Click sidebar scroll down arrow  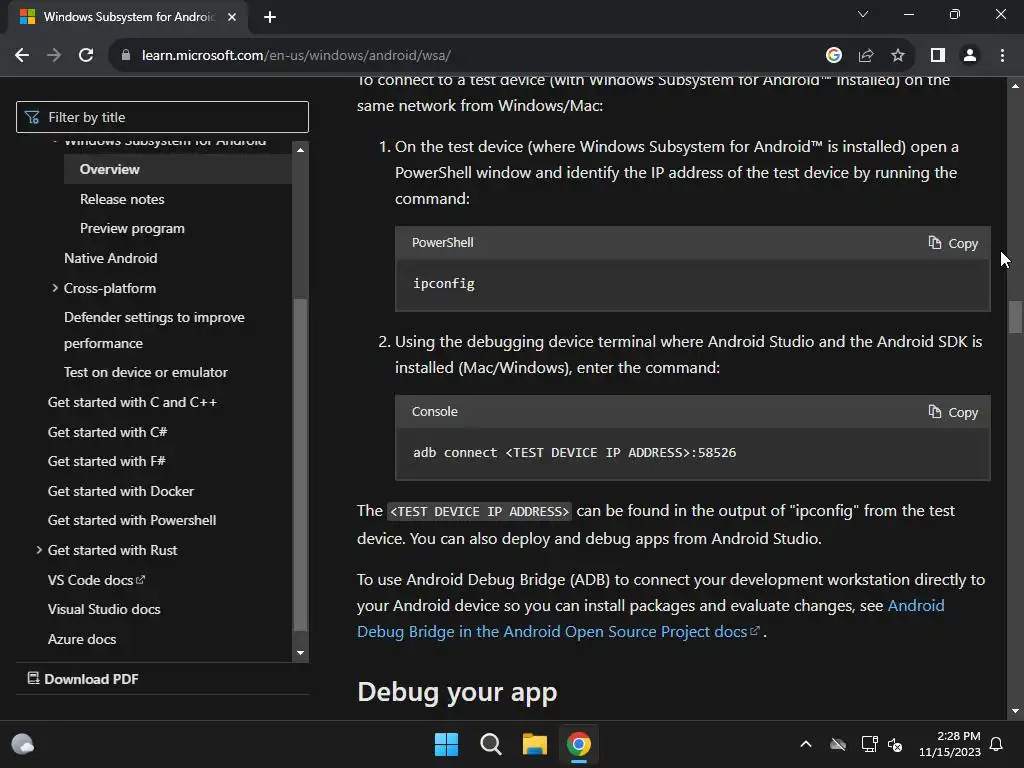300,652
